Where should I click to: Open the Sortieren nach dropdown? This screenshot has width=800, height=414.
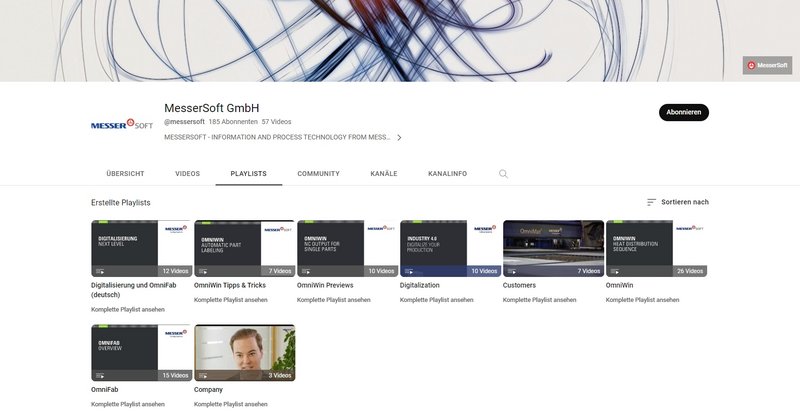pyautogui.click(x=678, y=202)
